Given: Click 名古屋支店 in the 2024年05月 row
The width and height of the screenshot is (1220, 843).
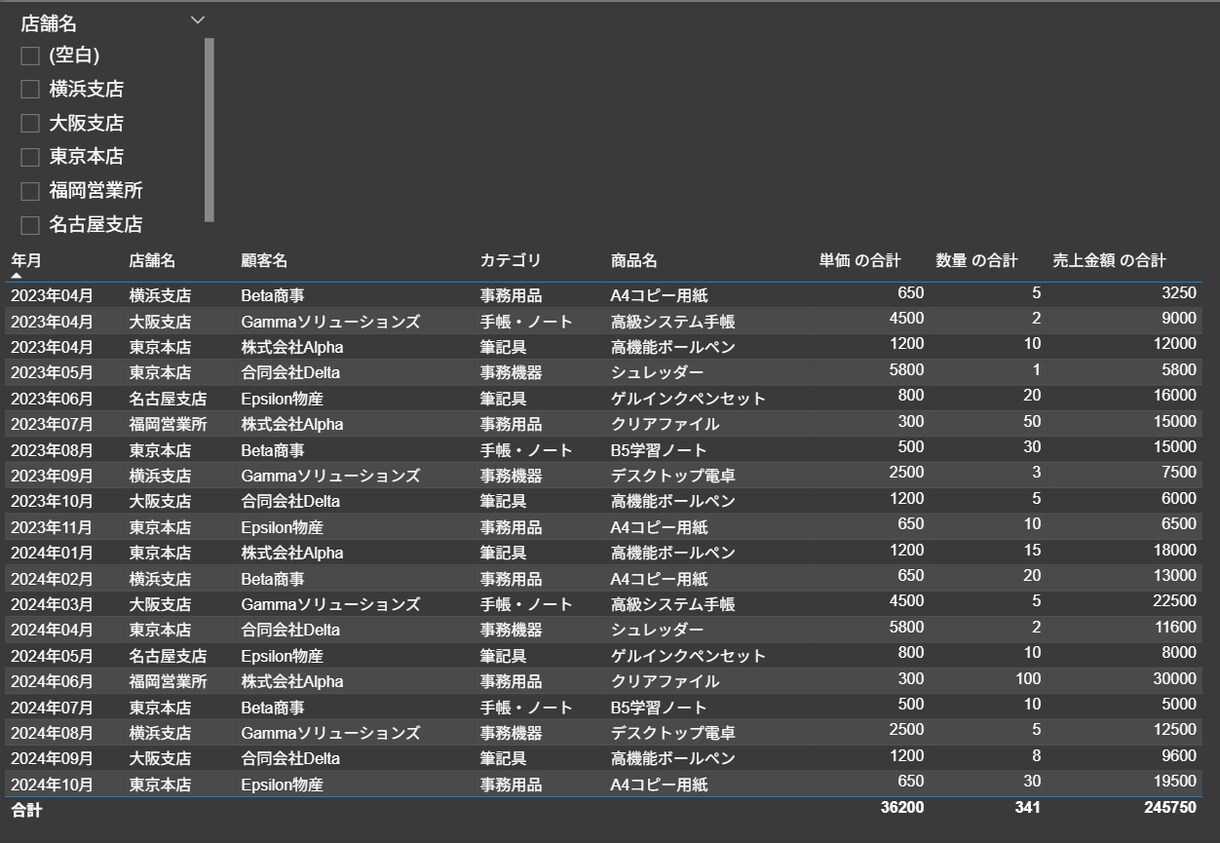Looking at the screenshot, I should point(168,657).
